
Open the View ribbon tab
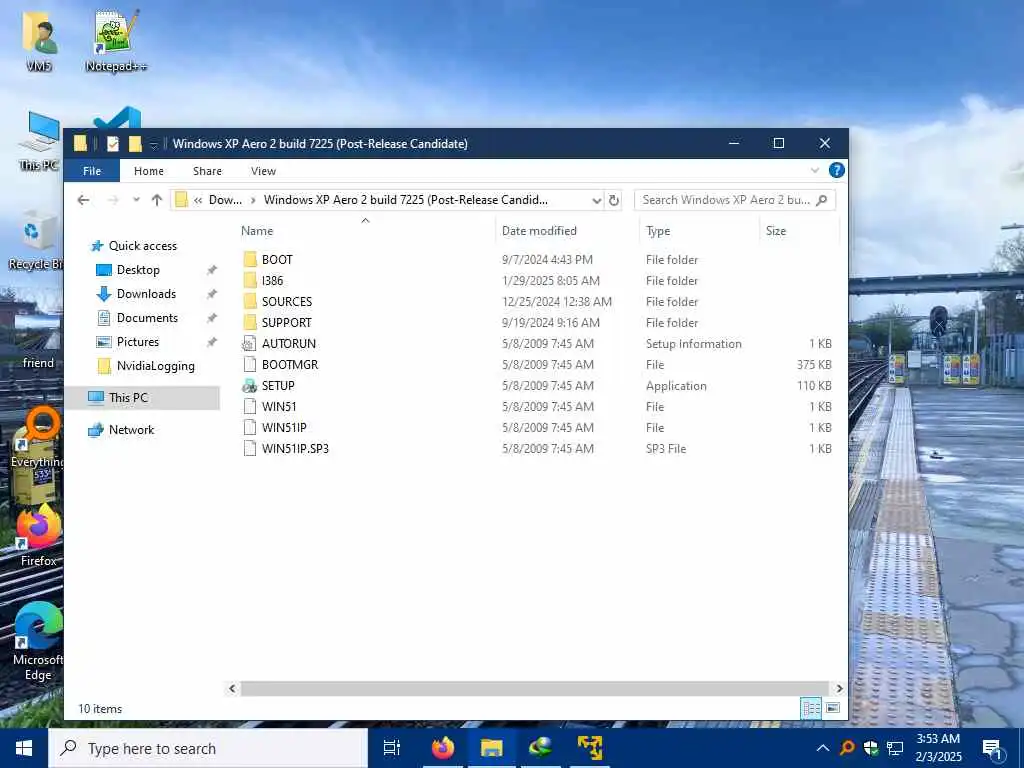[263, 171]
